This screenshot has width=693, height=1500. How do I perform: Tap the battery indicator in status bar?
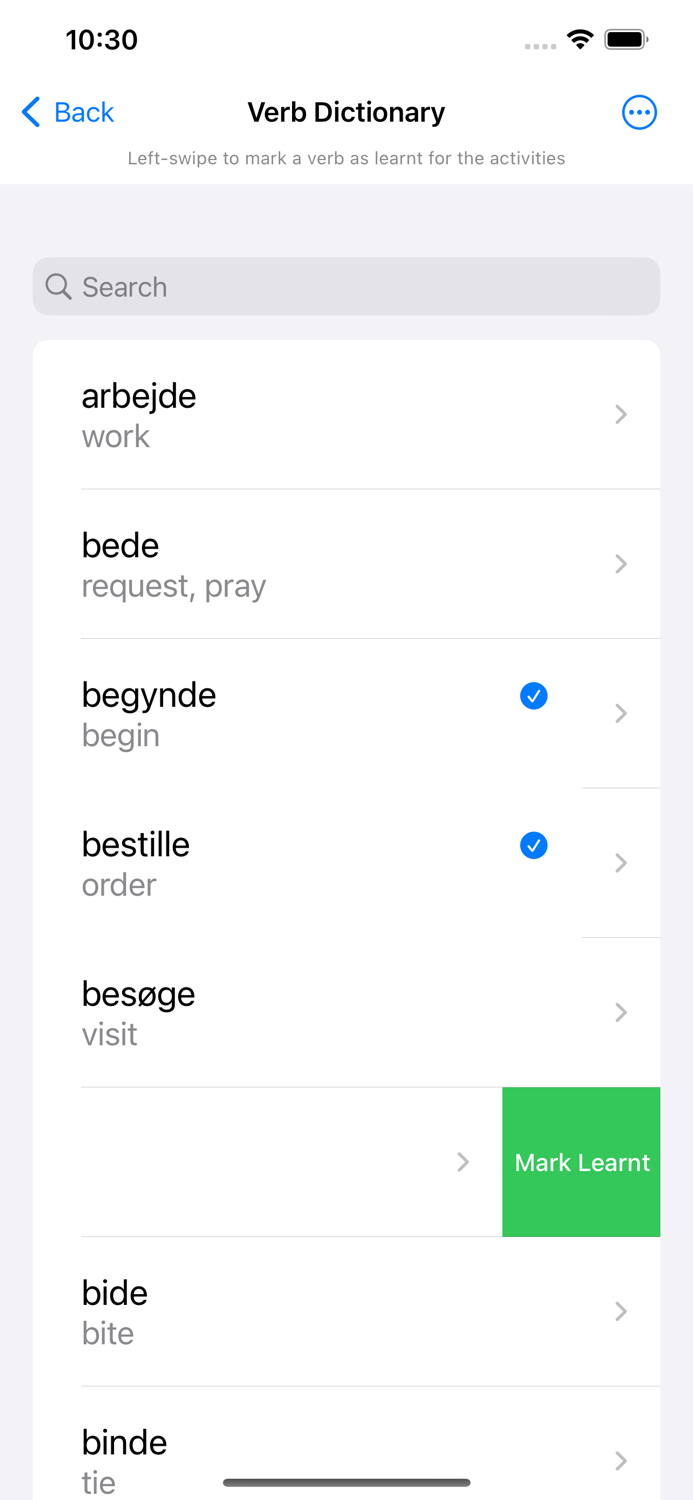625,40
